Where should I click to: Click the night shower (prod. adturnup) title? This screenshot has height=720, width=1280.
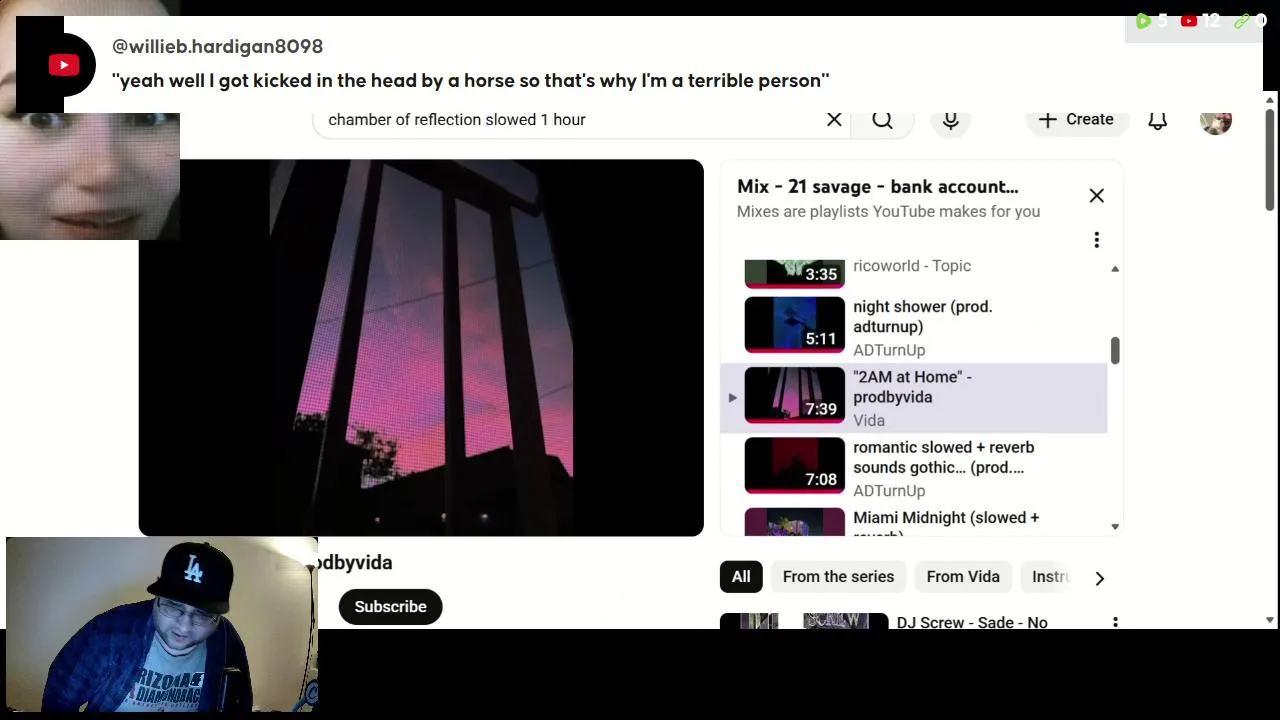point(922,317)
